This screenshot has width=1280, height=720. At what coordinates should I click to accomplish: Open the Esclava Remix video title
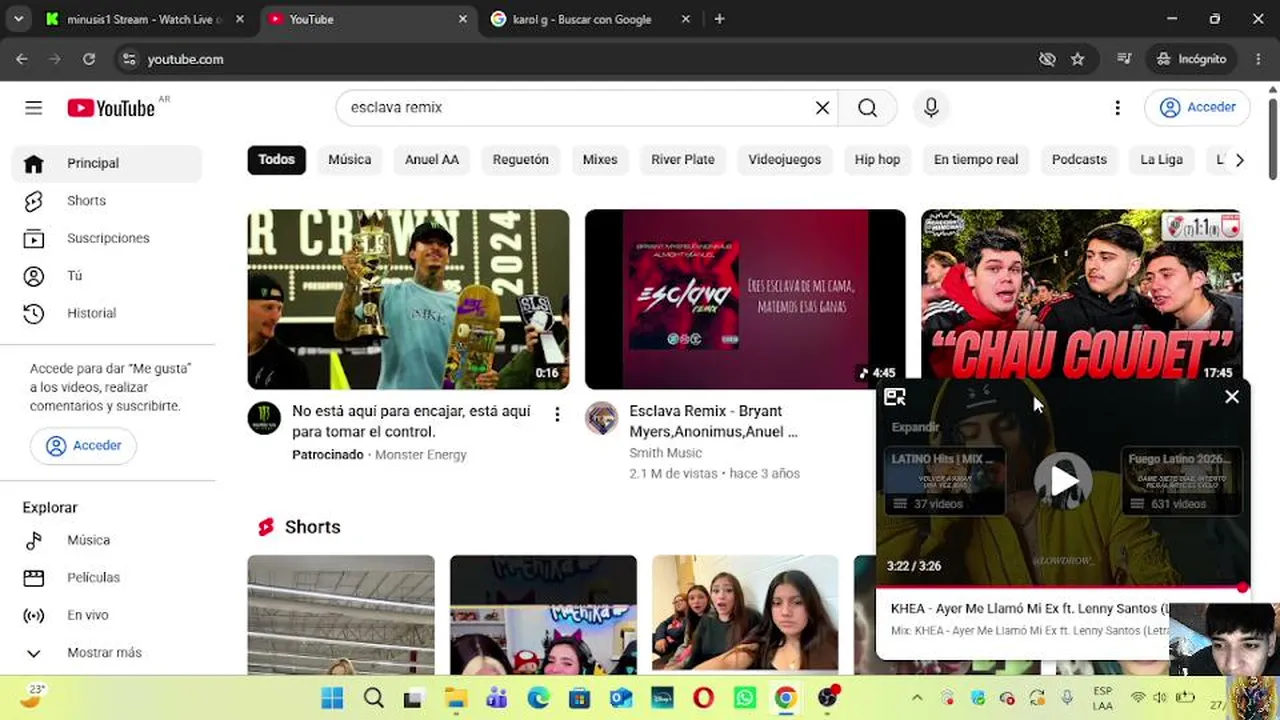tap(714, 422)
